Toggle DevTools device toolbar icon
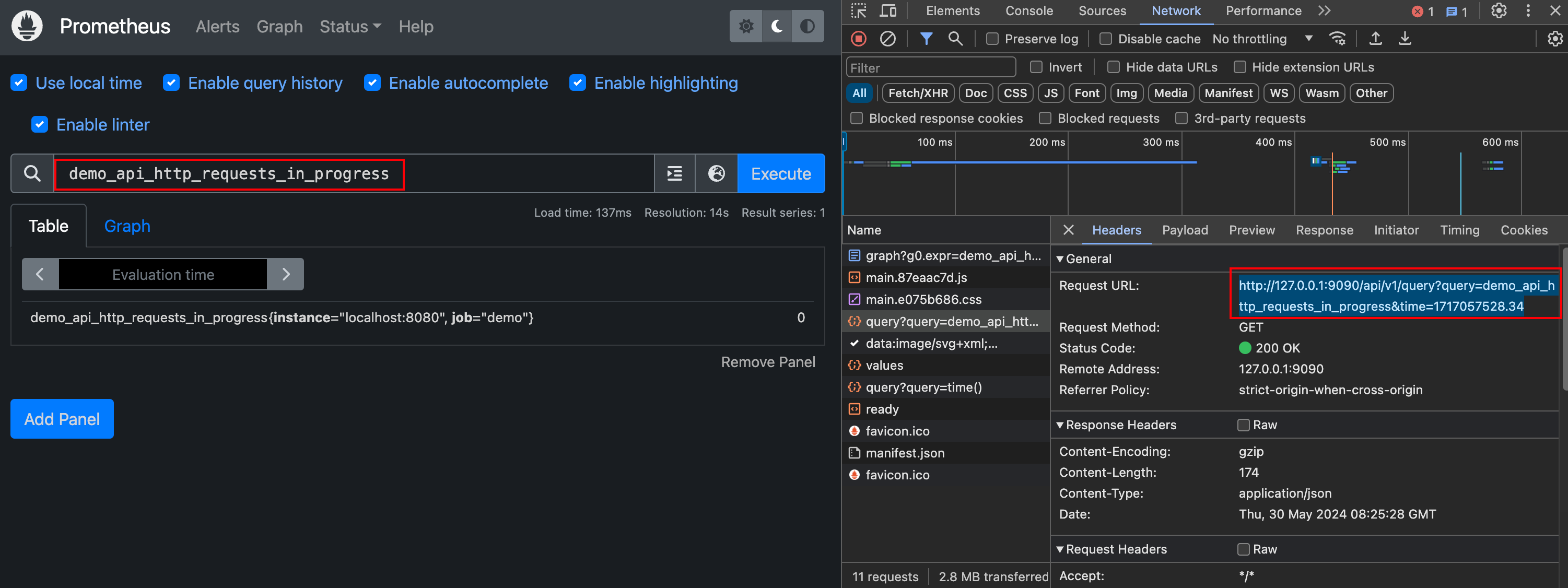The width and height of the screenshot is (1568, 588). pos(888,11)
